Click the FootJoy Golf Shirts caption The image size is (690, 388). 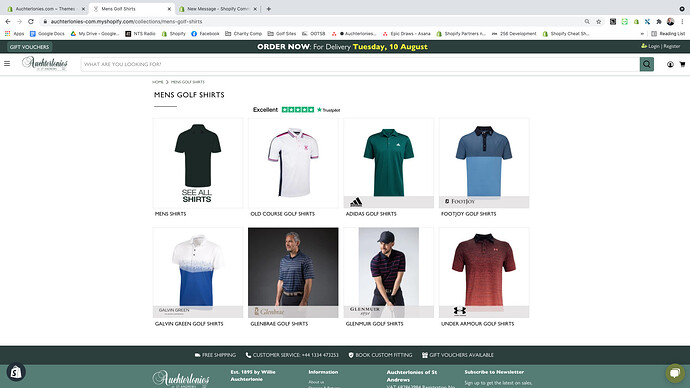(469, 214)
